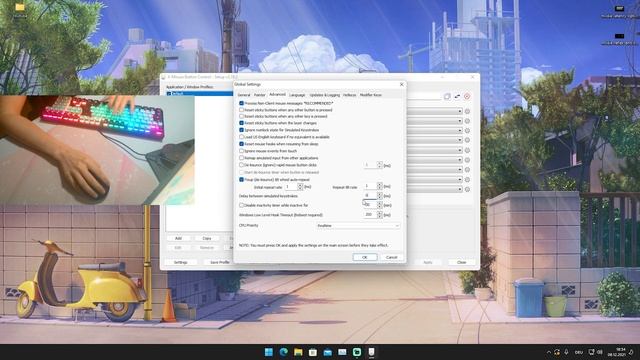Click Copy button under the profile list
The width and height of the screenshot is (640, 360).
207,238
